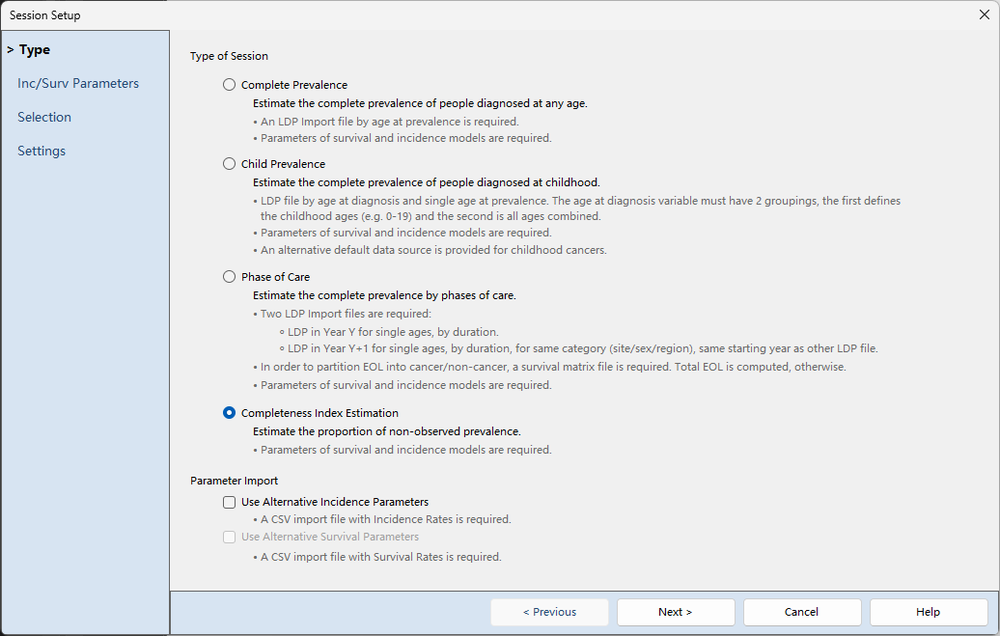Click the Next > button

[x=675, y=612]
